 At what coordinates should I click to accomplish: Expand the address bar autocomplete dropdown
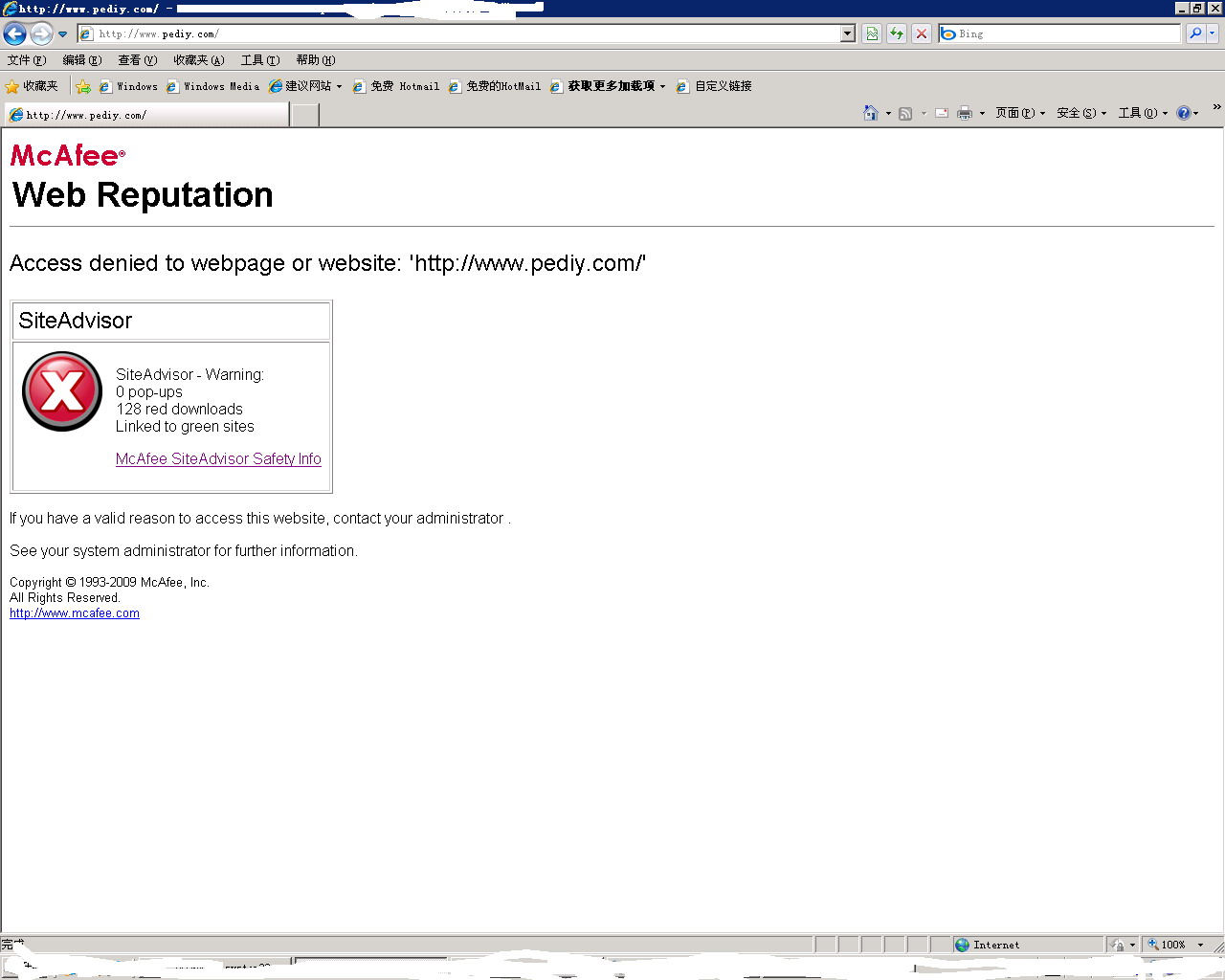(x=847, y=33)
